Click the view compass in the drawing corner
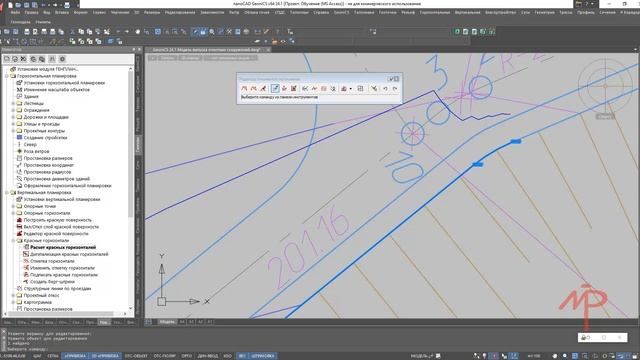Screen dimensions: 640x360 (x=605, y=86)
